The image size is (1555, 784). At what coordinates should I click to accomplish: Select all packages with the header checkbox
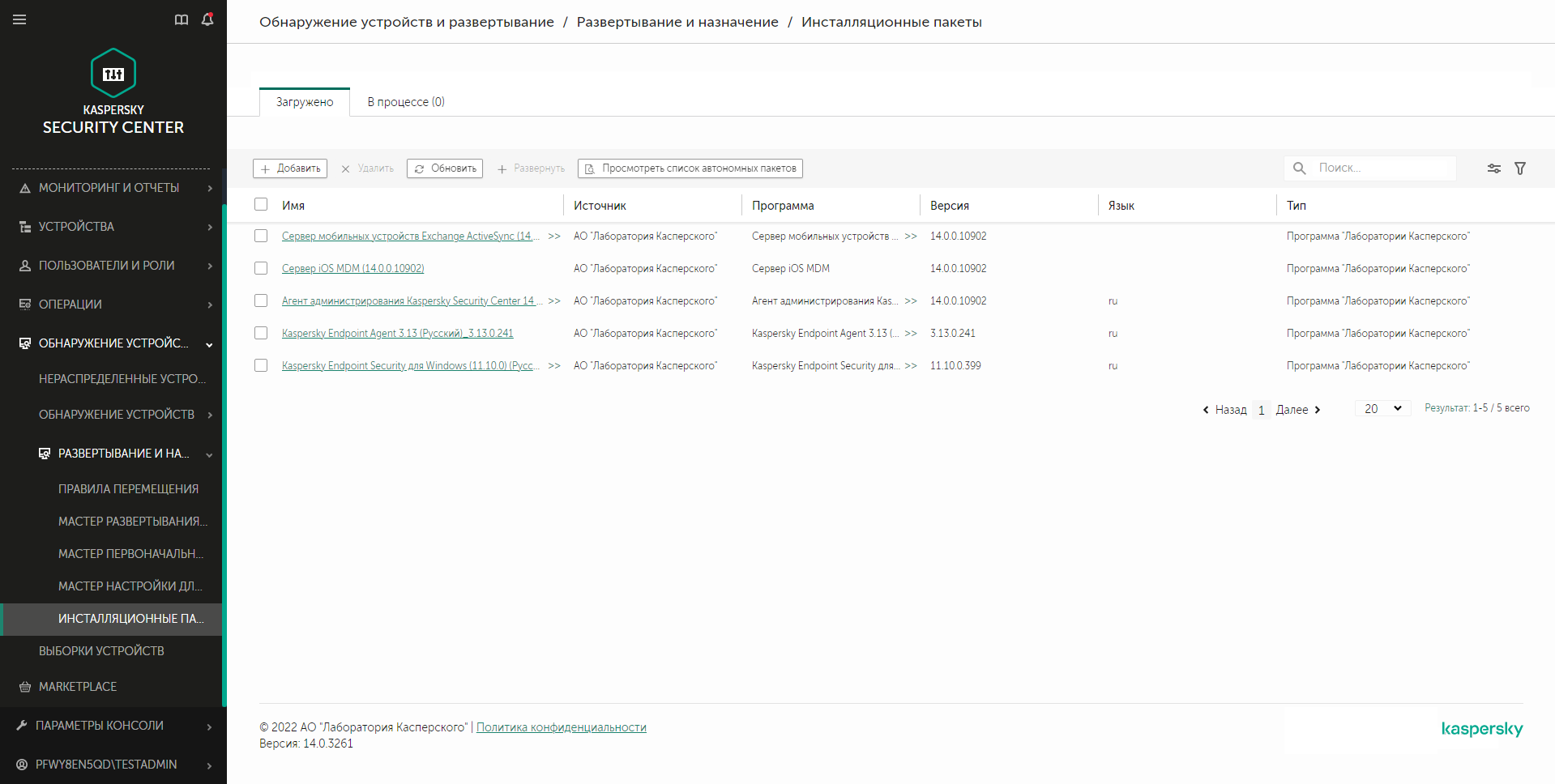[261, 204]
